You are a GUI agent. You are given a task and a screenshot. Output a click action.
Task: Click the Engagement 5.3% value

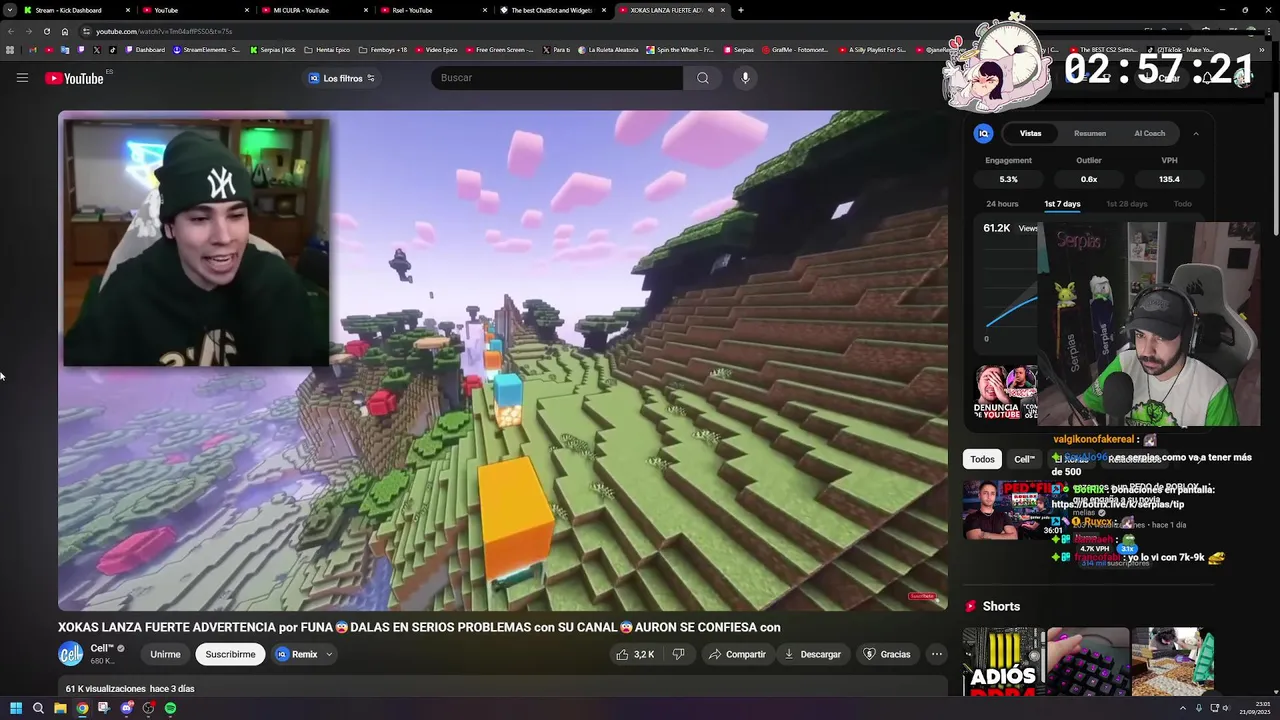[1008, 179]
